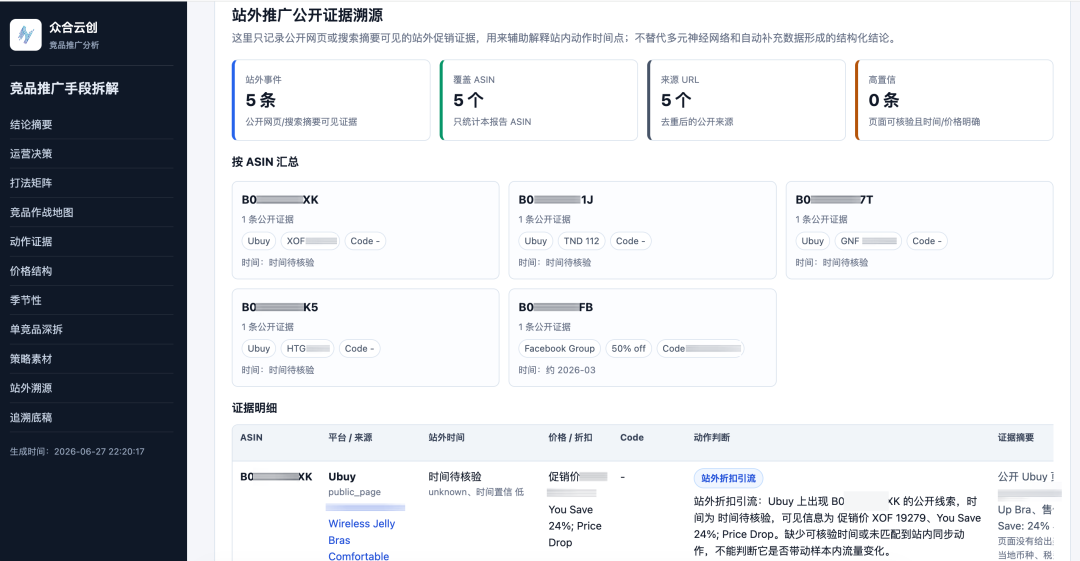Click the Ubuy tag in XK card
The height and width of the screenshot is (561, 1080).
click(x=259, y=241)
